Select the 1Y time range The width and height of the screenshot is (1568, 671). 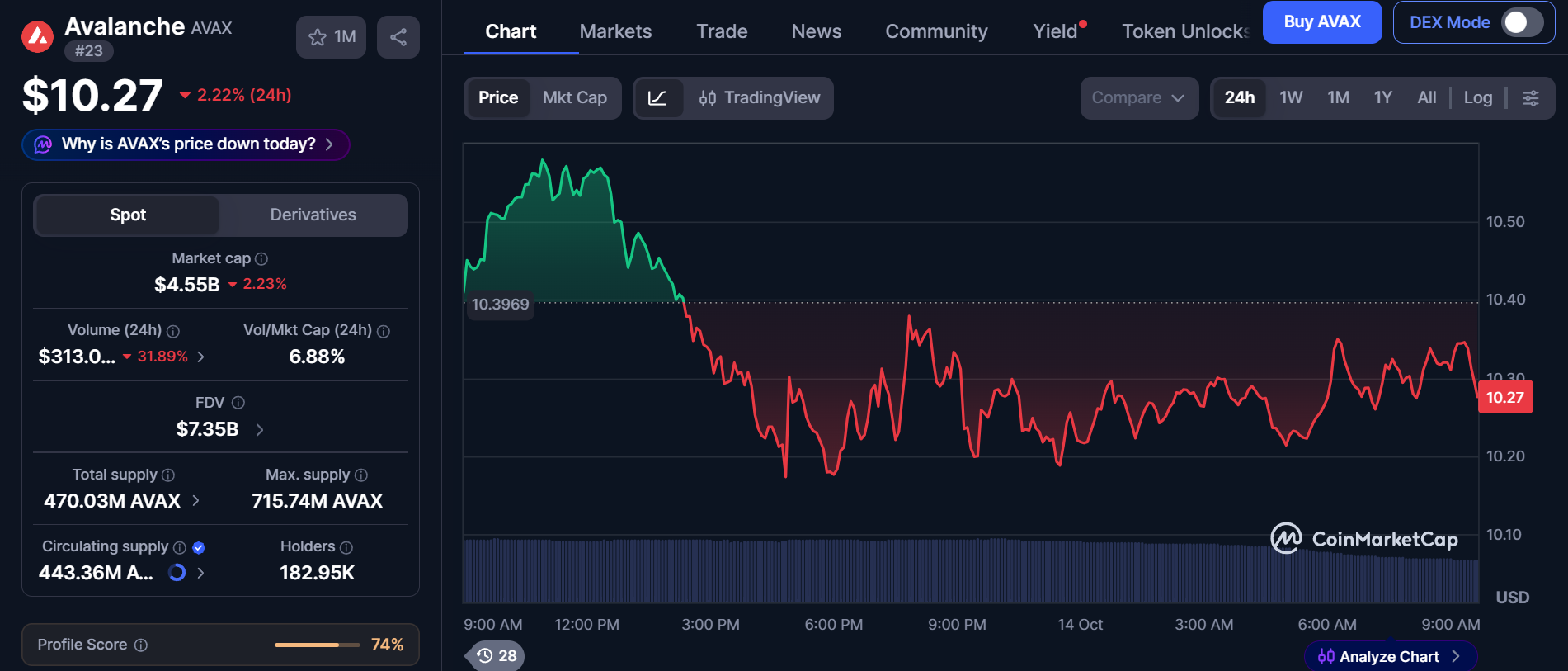tap(1382, 98)
